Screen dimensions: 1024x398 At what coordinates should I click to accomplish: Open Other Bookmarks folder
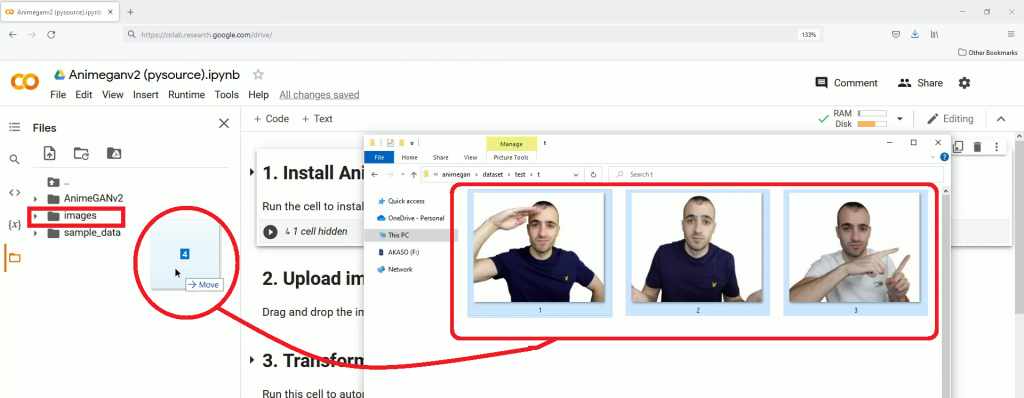[x=987, y=52]
